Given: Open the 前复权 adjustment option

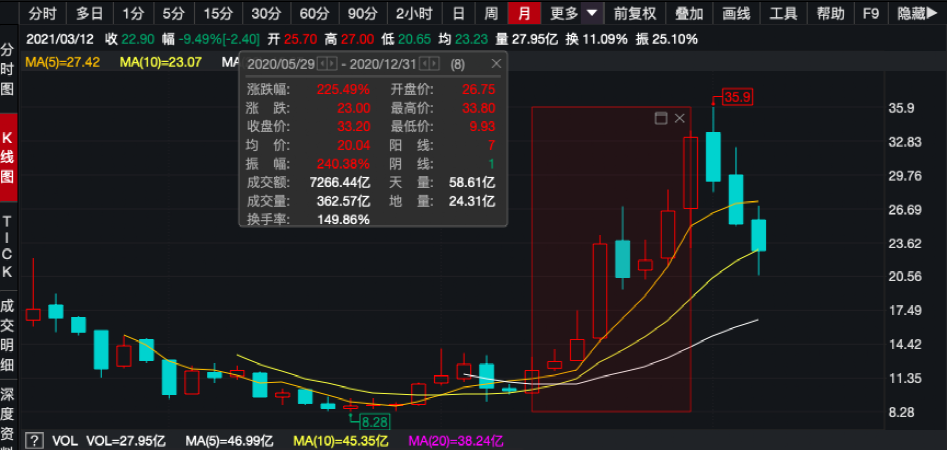Looking at the screenshot, I should coord(634,13).
